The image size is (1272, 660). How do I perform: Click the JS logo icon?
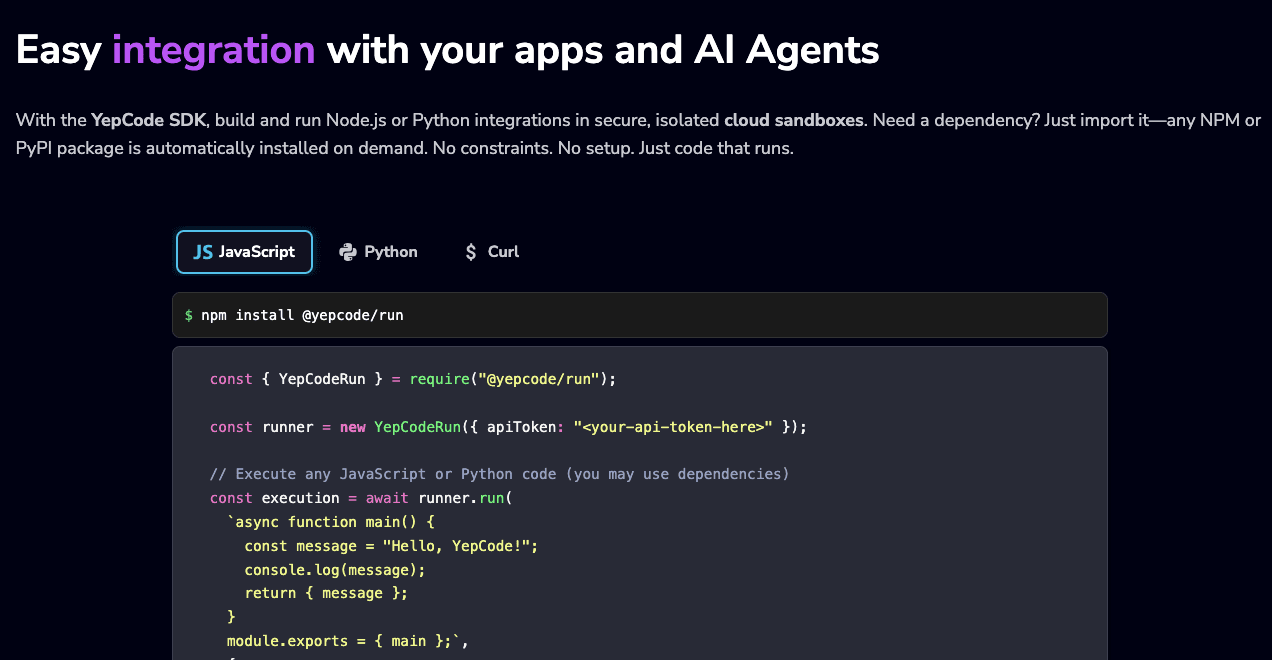pos(203,252)
